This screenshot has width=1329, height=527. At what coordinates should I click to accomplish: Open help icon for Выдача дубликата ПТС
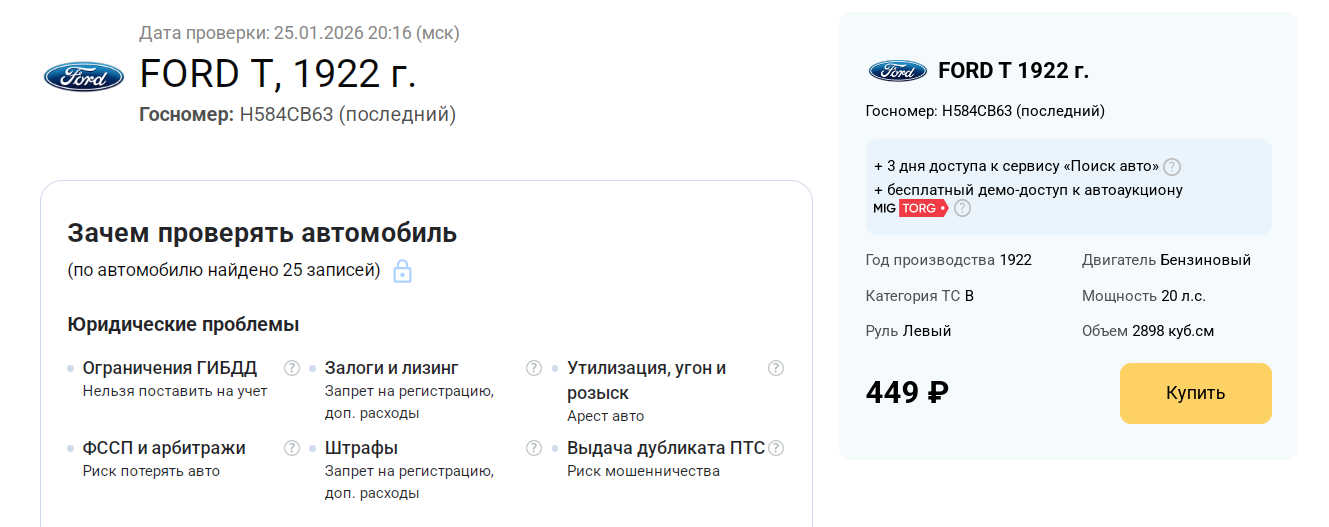pos(776,448)
